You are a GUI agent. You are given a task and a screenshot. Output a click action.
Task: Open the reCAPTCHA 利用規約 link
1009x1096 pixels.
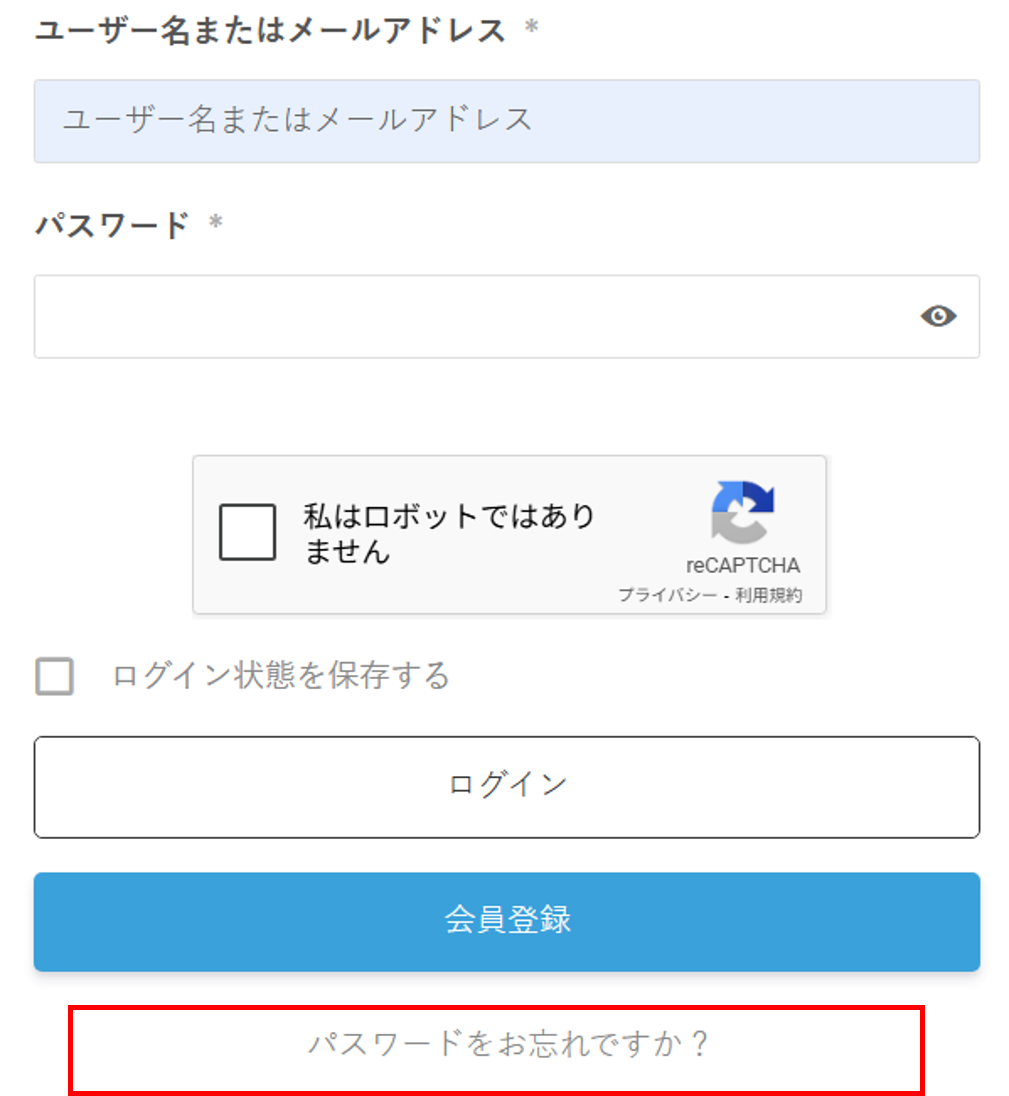(768, 595)
